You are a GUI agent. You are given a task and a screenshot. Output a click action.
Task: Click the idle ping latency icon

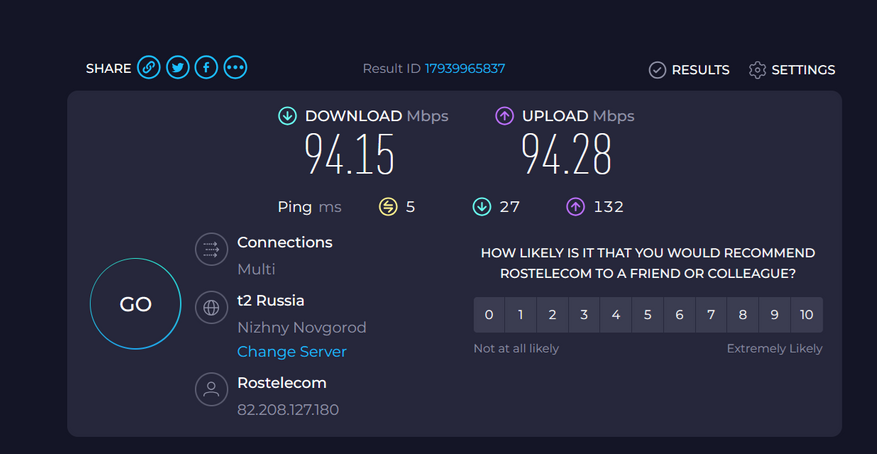[388, 207]
